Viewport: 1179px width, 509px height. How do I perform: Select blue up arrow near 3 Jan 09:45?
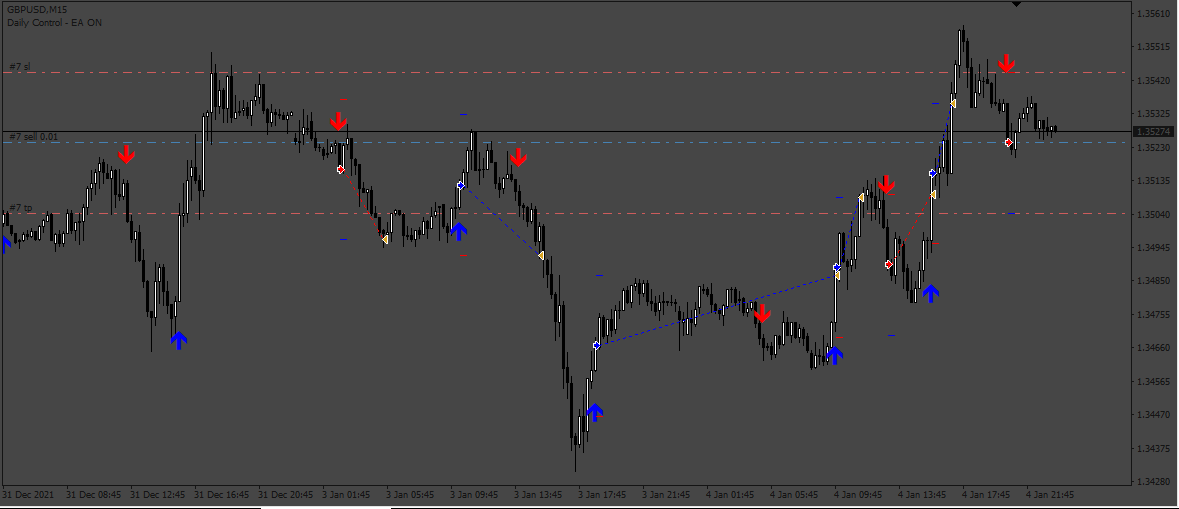459,231
